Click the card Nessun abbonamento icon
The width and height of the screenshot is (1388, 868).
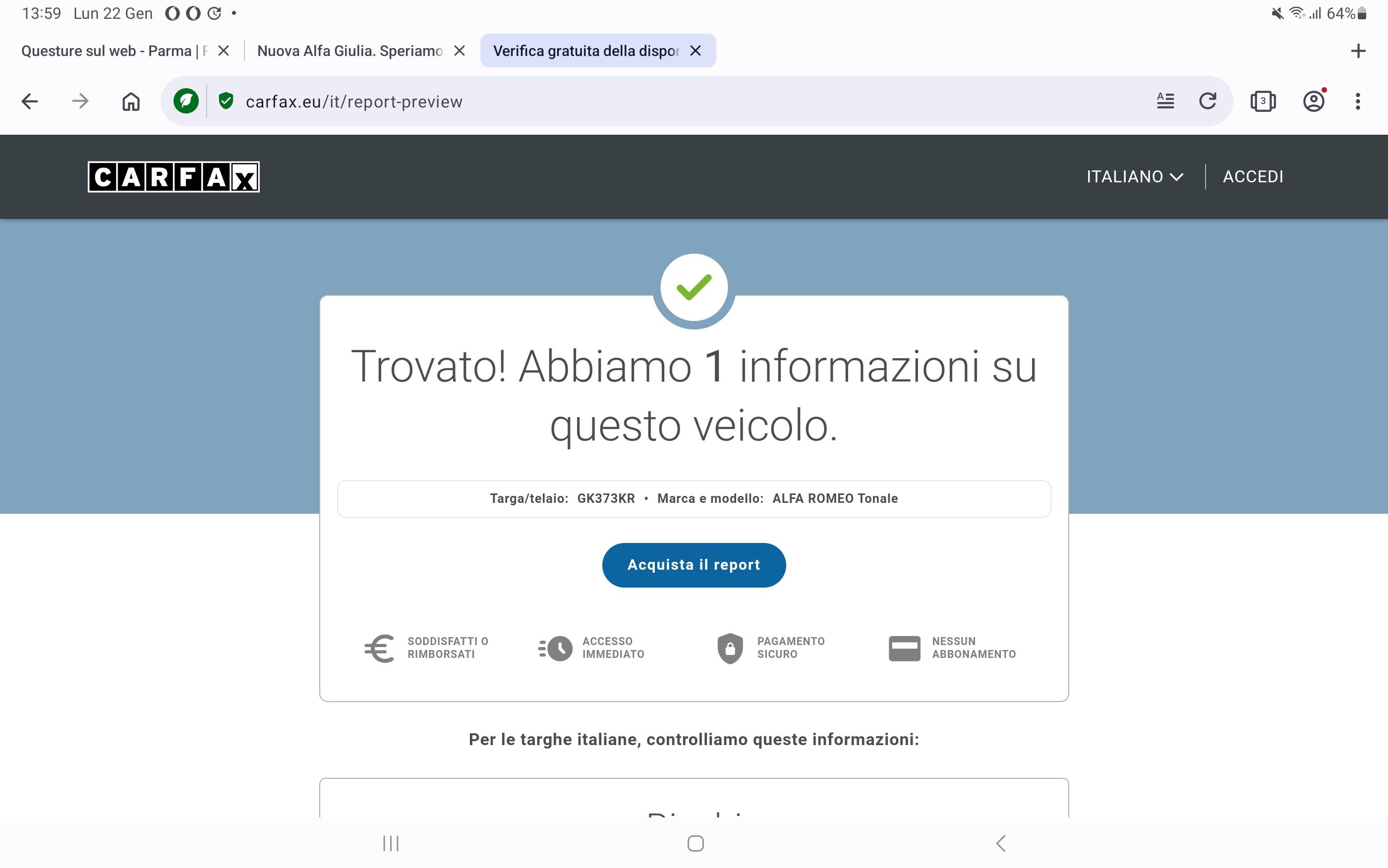point(905,648)
